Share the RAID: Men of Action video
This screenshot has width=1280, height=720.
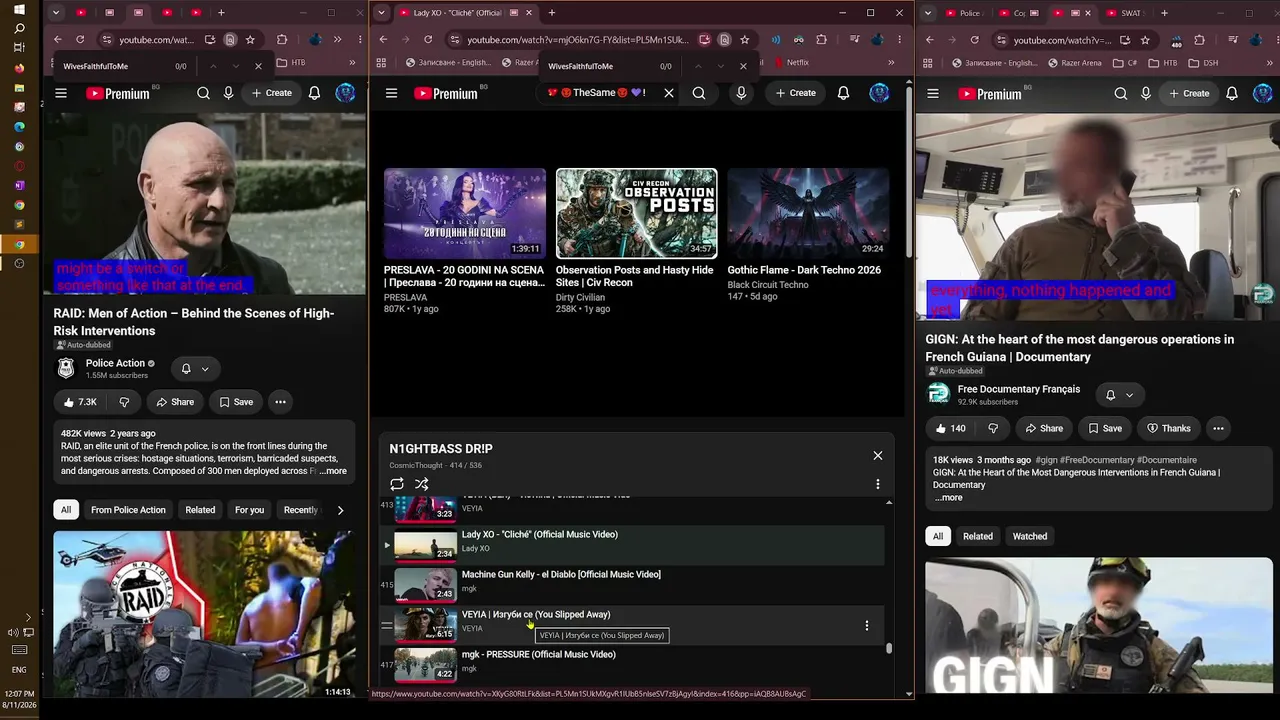click(175, 402)
